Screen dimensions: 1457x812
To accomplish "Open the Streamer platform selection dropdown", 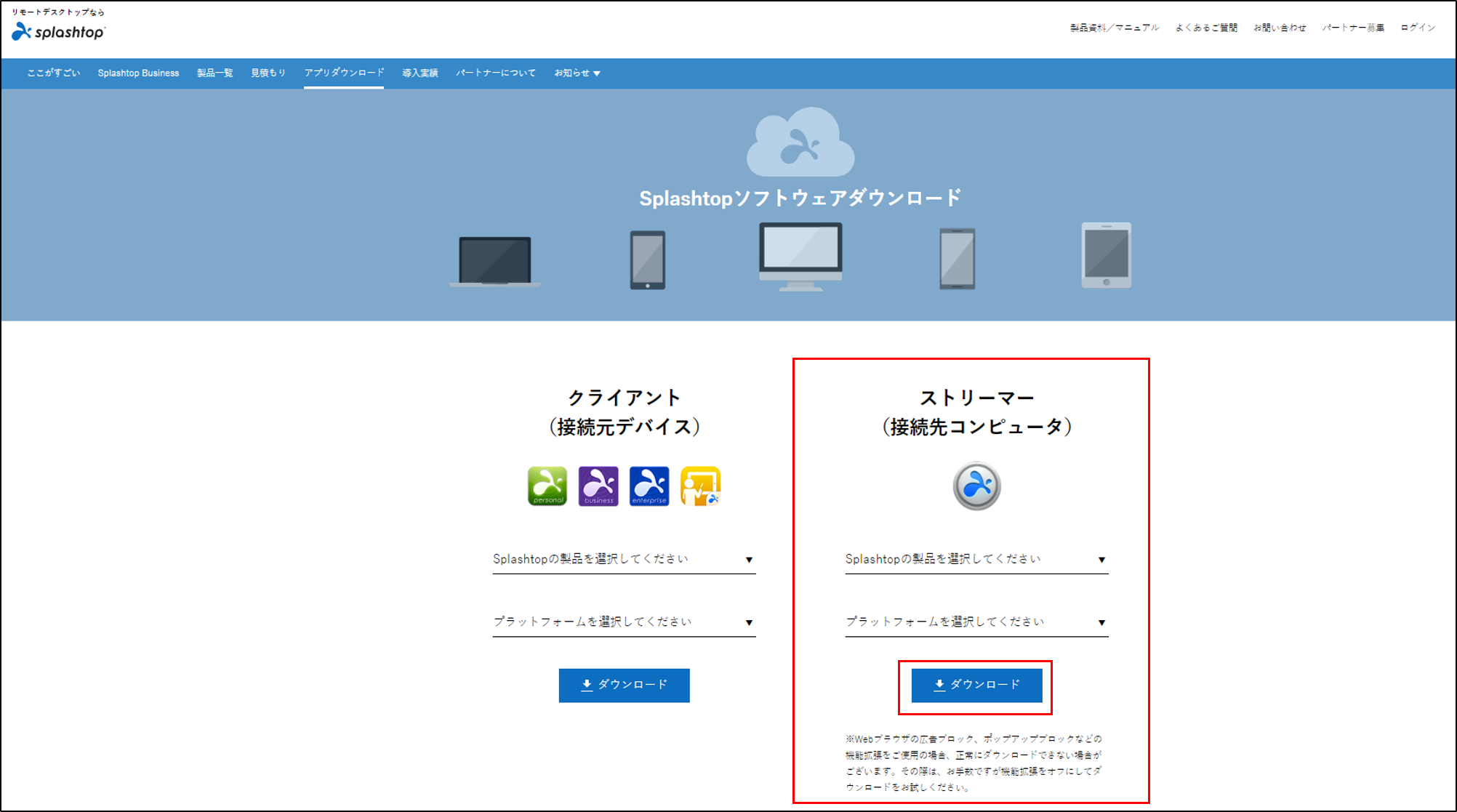I will 976,622.
